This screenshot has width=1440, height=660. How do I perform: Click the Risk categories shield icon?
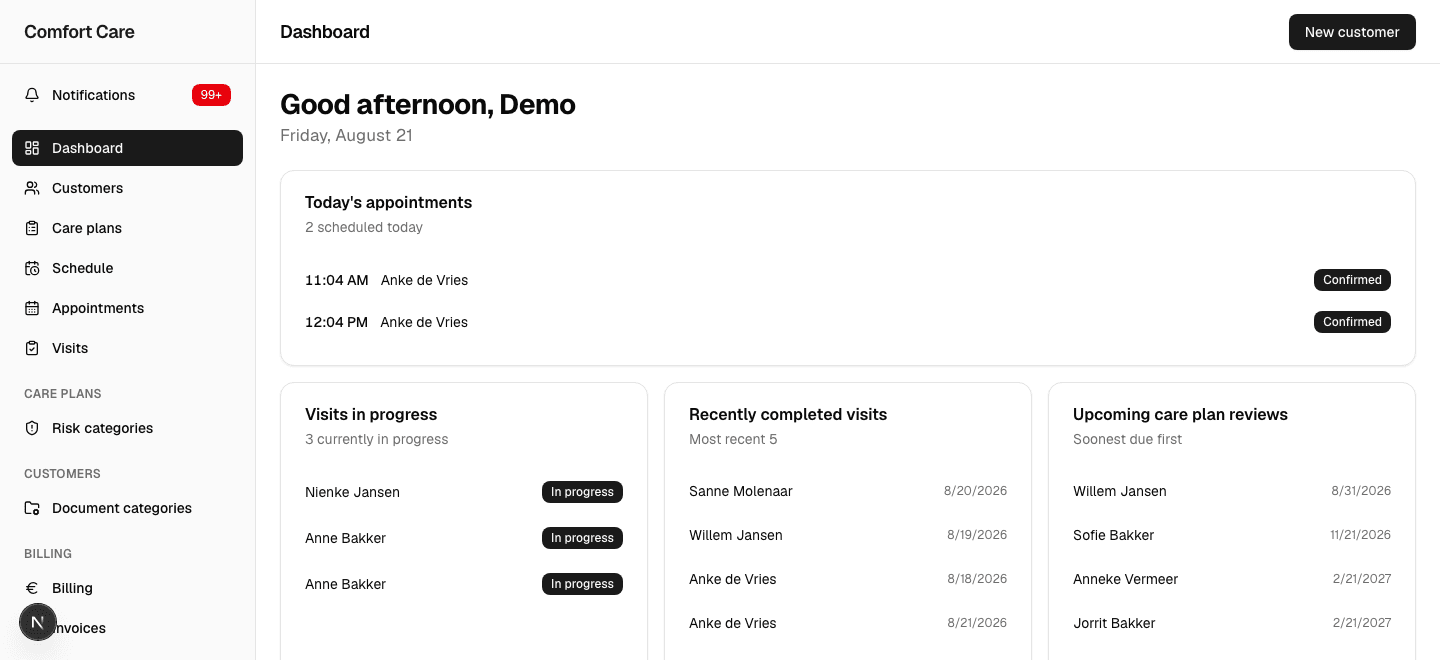pos(32,428)
